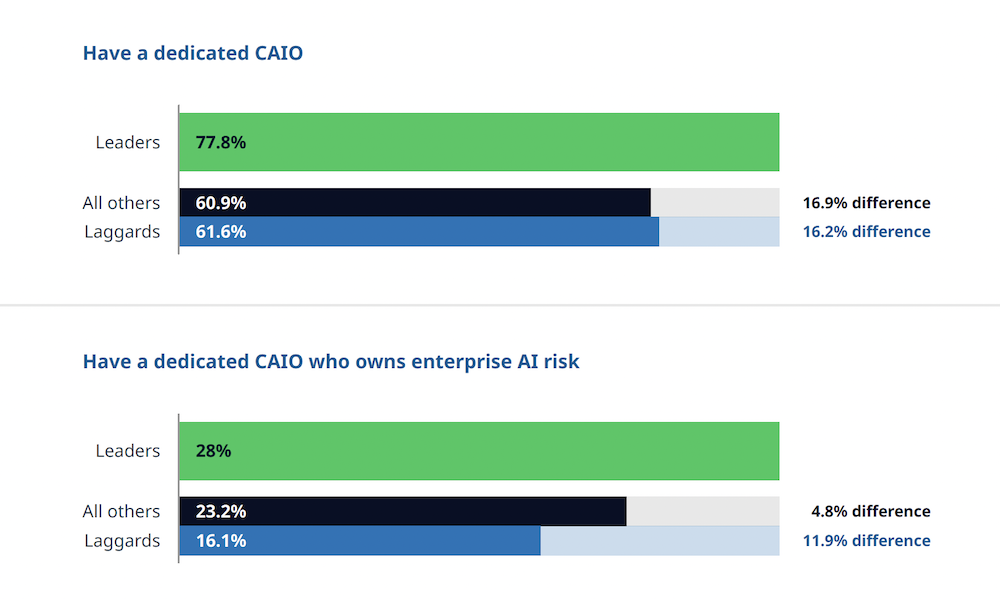Click the blue "11.9% difference" label

(866, 541)
